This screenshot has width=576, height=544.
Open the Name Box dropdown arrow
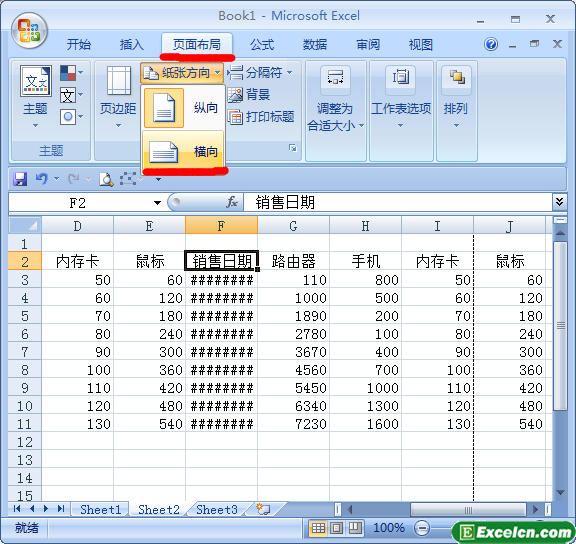pos(157,203)
